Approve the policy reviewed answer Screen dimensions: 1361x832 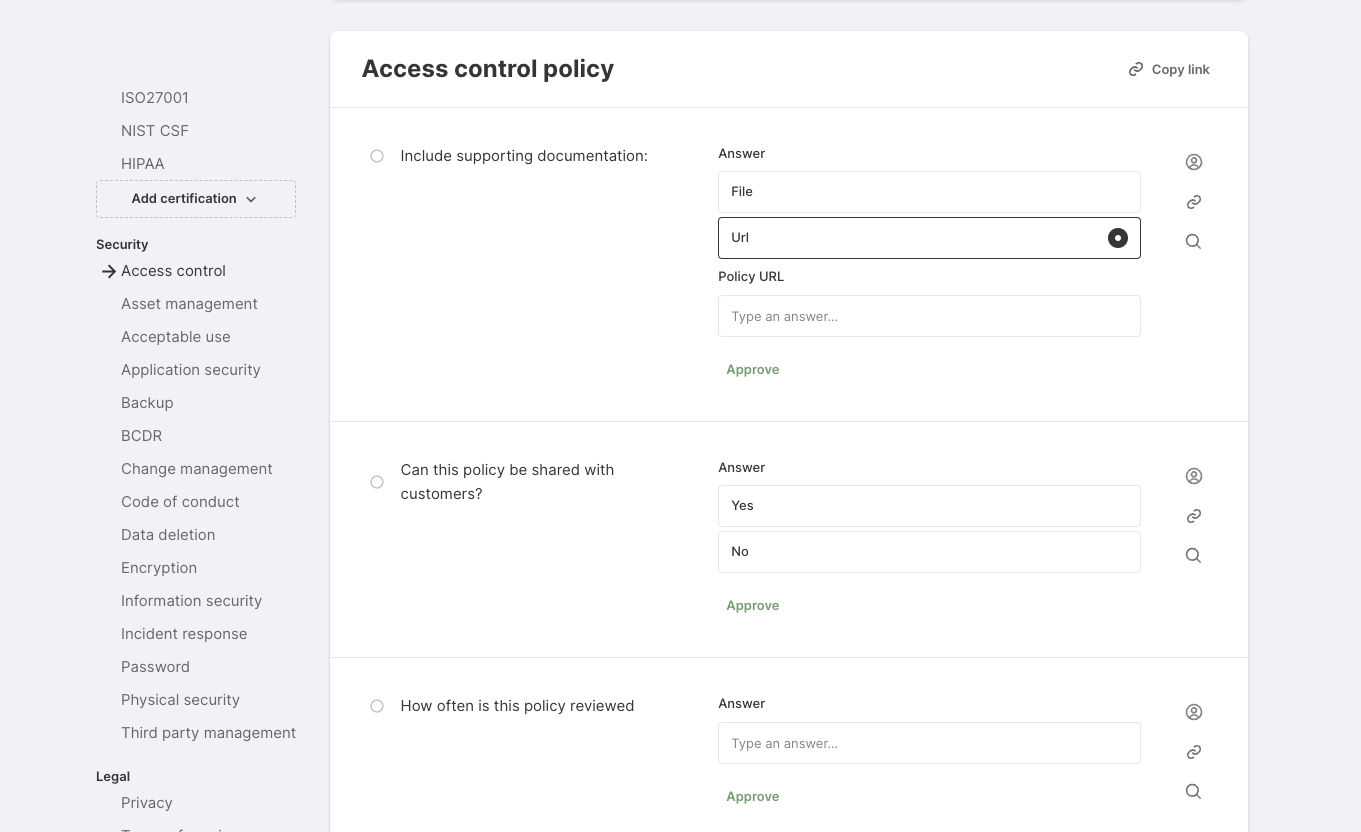(x=753, y=797)
